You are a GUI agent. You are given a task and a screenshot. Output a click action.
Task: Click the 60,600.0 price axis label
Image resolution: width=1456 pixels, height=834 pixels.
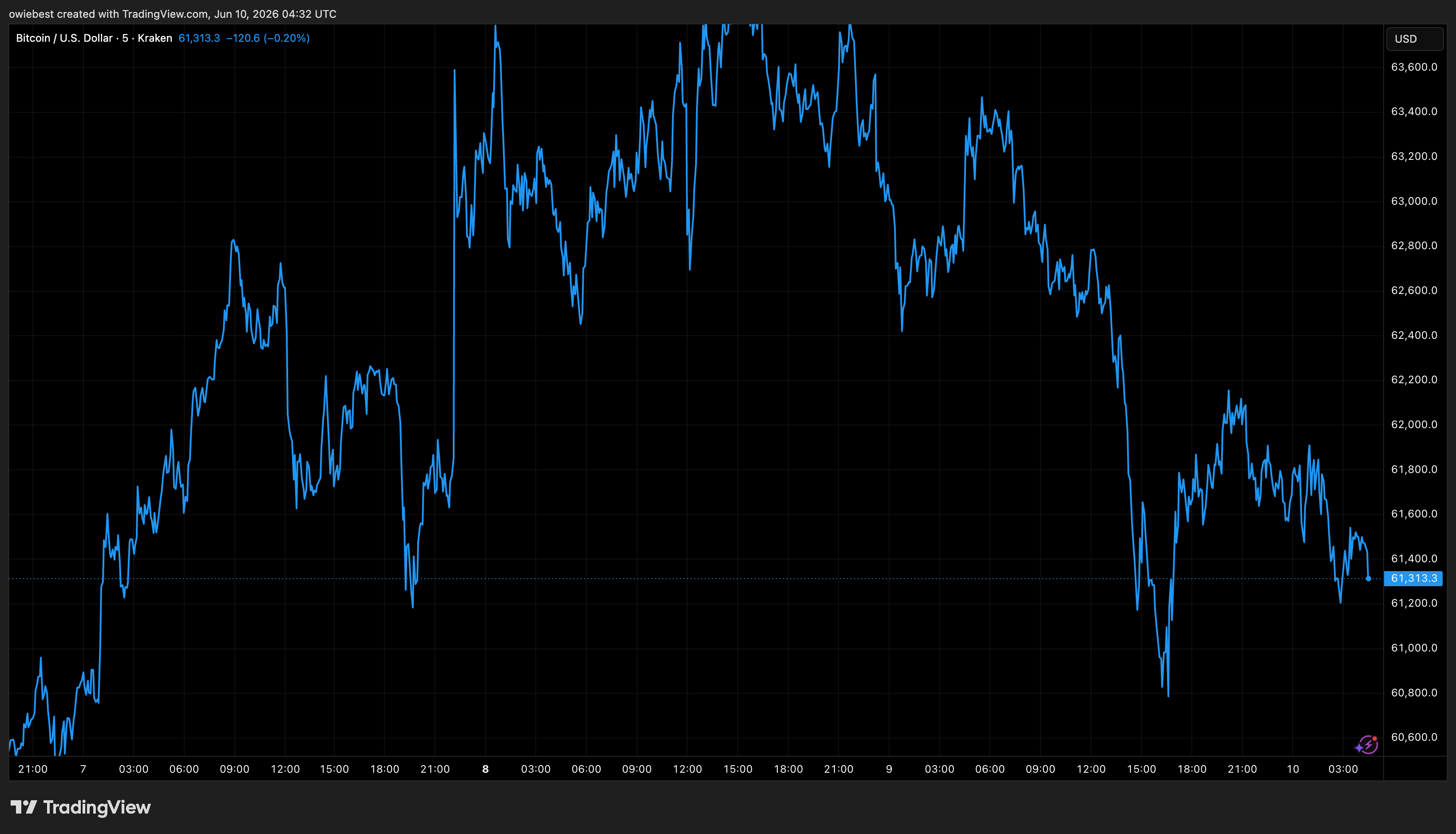pos(1414,737)
